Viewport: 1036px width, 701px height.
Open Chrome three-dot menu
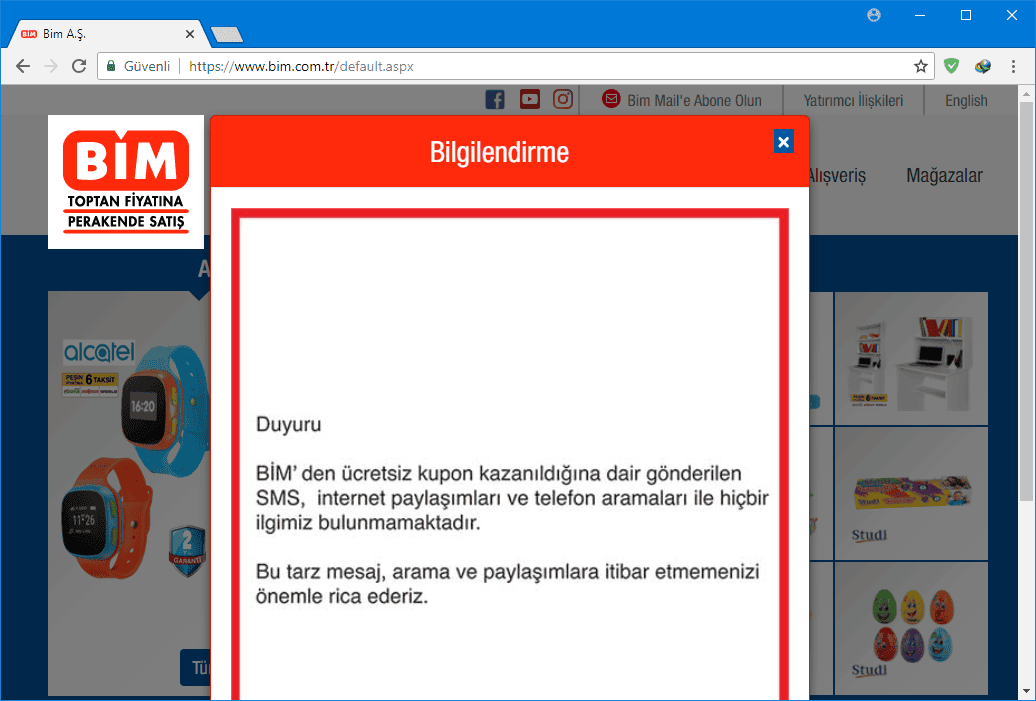1014,66
